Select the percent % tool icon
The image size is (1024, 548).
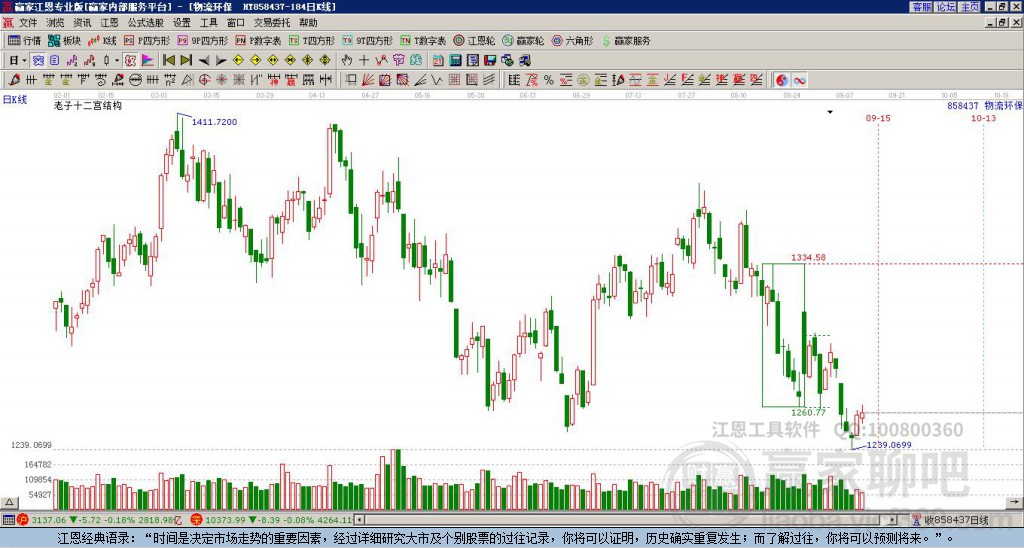pyautogui.click(x=549, y=80)
